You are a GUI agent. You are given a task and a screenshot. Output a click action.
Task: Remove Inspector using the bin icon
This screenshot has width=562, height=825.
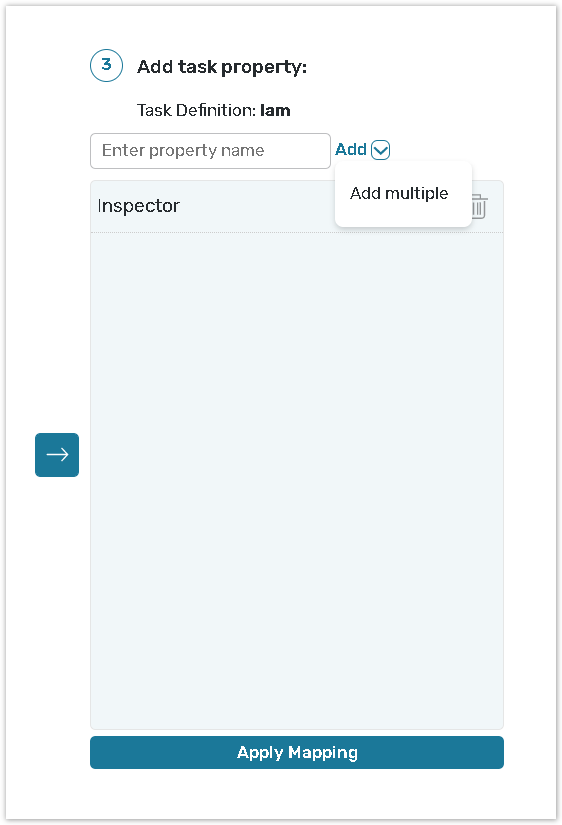tap(479, 206)
